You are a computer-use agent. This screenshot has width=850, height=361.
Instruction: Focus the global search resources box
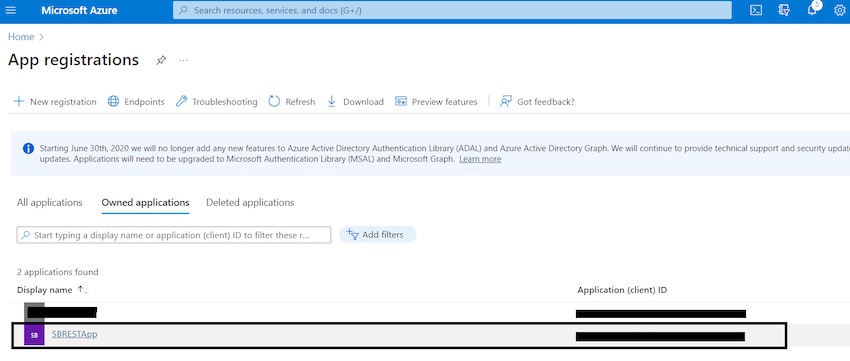point(452,10)
